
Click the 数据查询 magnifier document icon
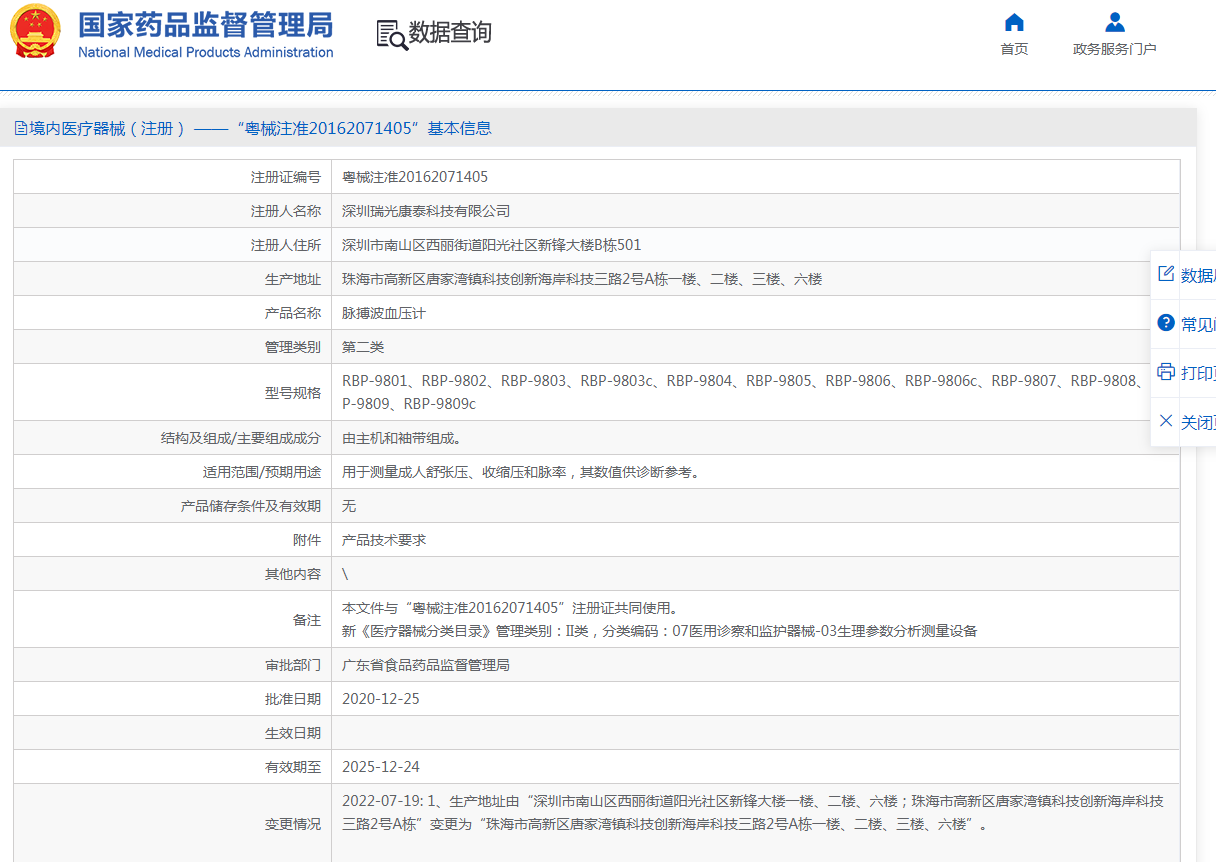pos(391,35)
